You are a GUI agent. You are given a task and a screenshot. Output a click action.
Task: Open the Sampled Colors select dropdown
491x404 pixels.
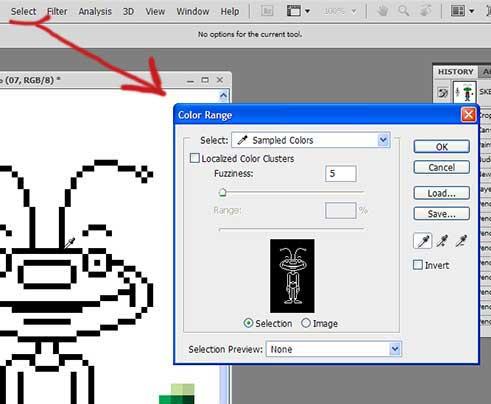coord(311,140)
